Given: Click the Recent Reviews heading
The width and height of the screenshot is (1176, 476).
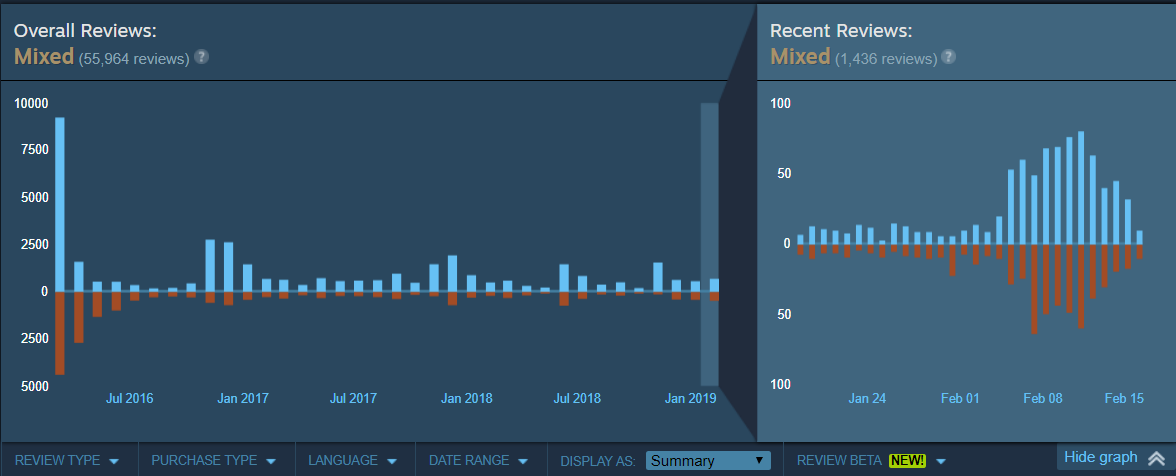Looking at the screenshot, I should click(842, 31).
